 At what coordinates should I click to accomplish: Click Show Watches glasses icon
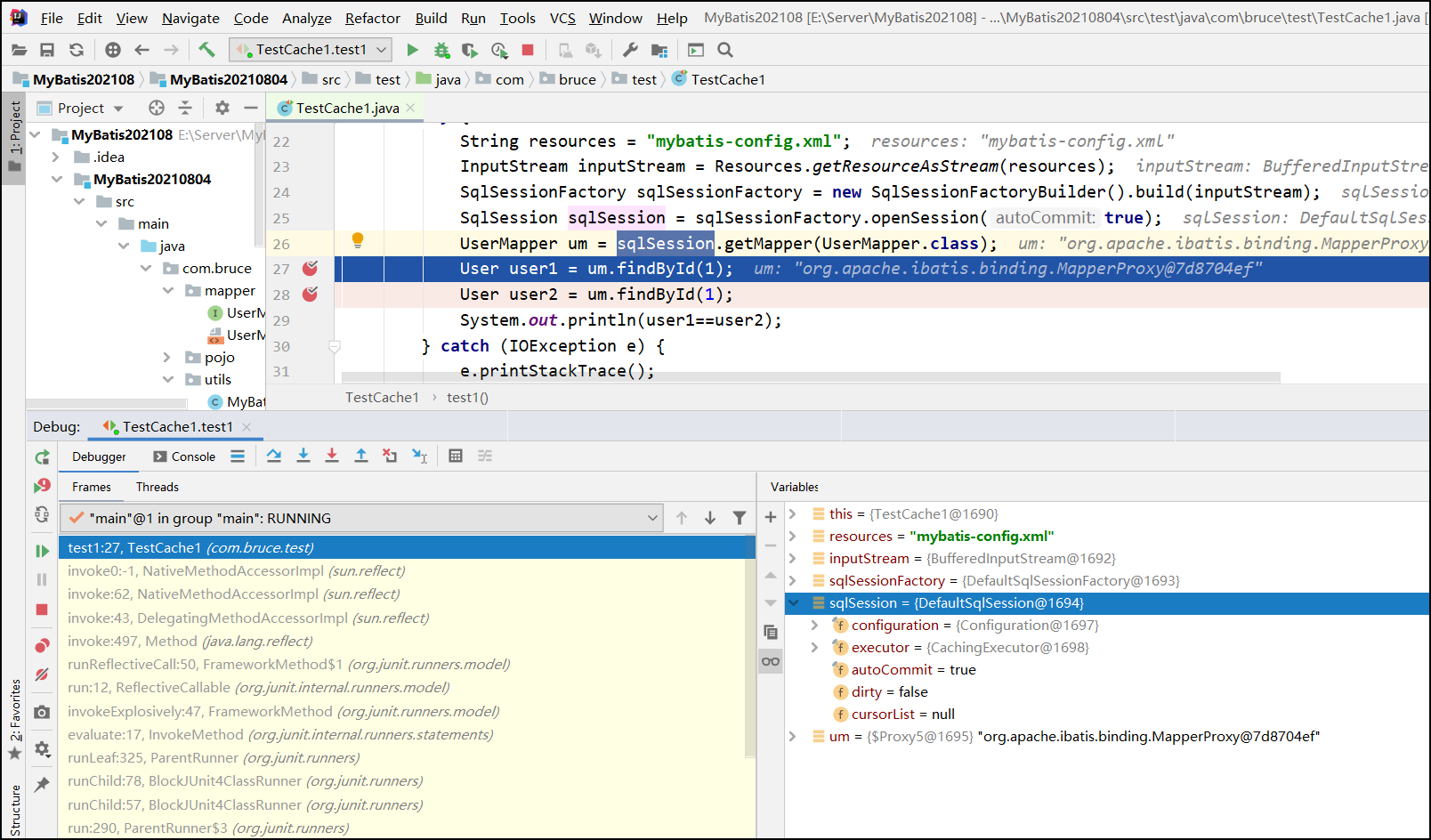click(x=771, y=661)
